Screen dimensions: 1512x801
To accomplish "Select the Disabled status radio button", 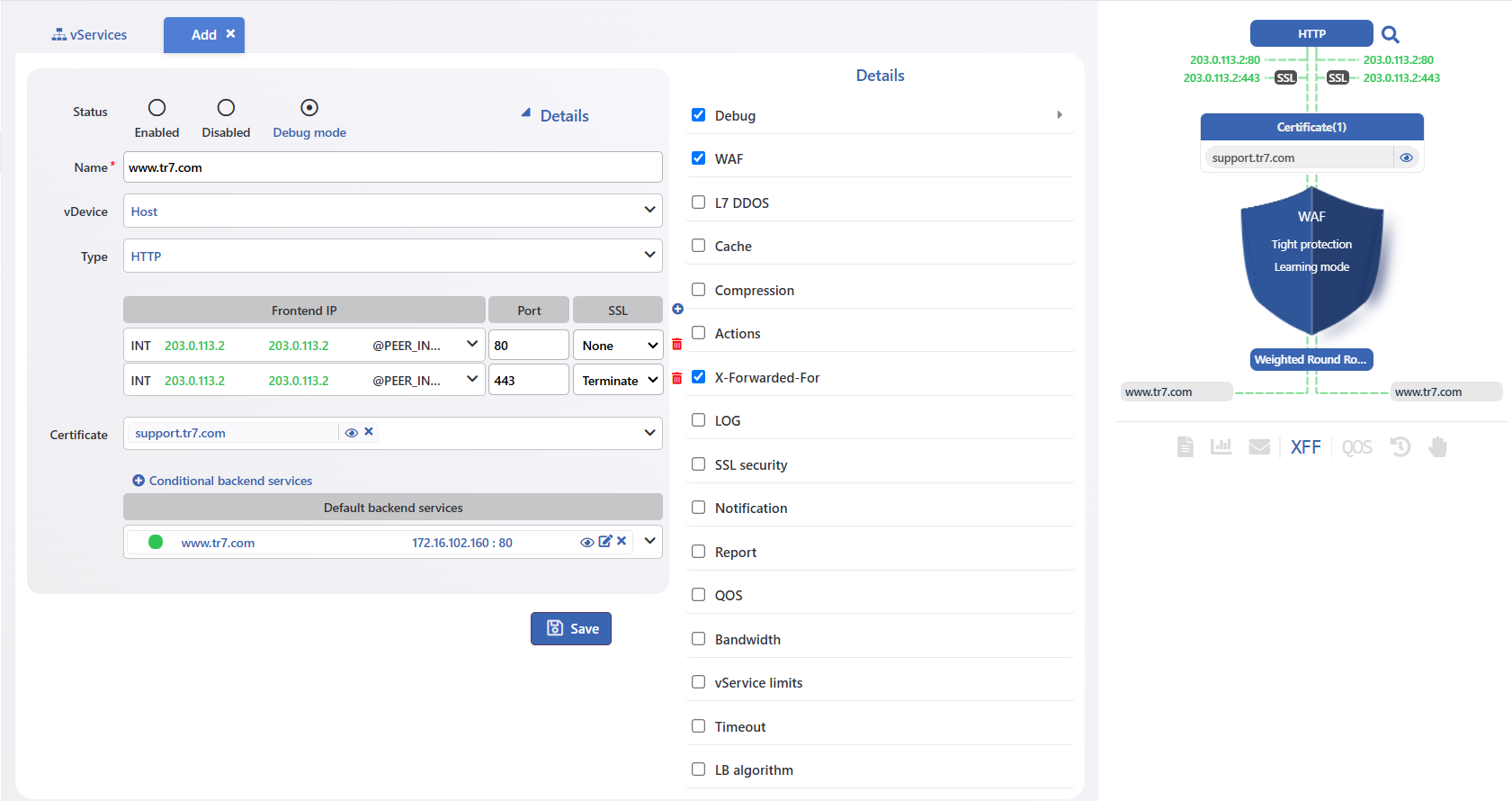I will click(x=226, y=108).
